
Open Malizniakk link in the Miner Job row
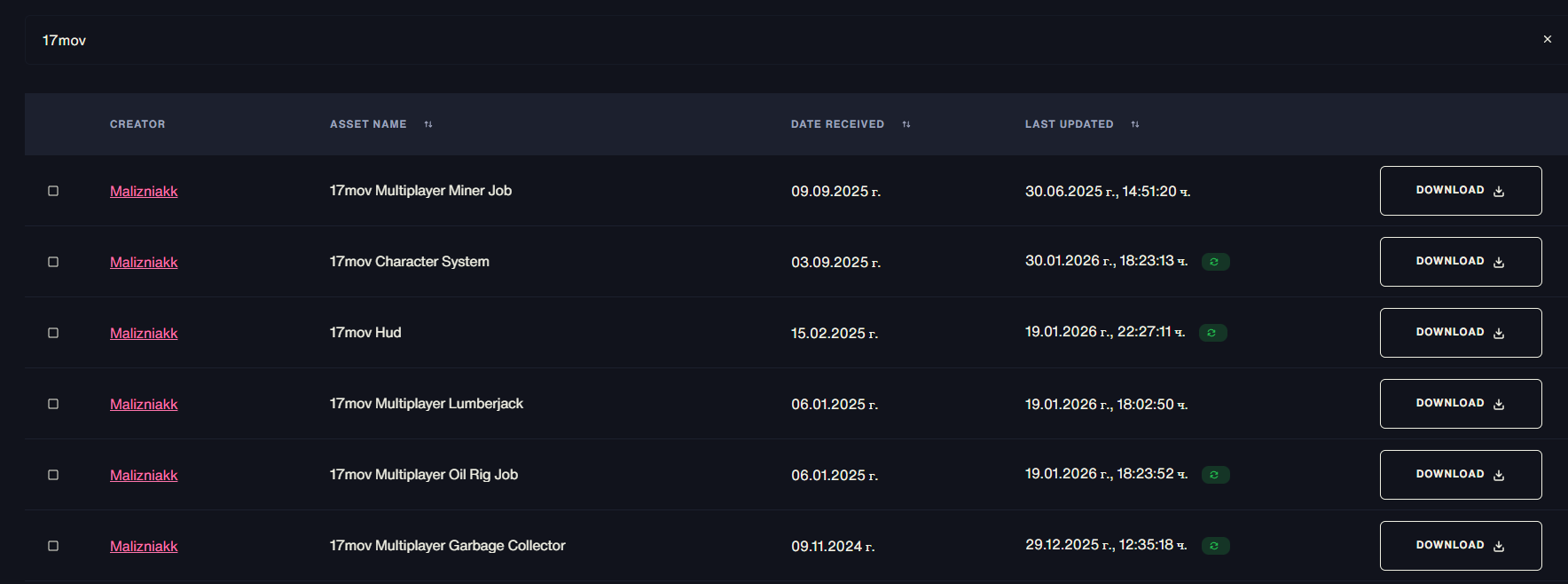tap(144, 192)
